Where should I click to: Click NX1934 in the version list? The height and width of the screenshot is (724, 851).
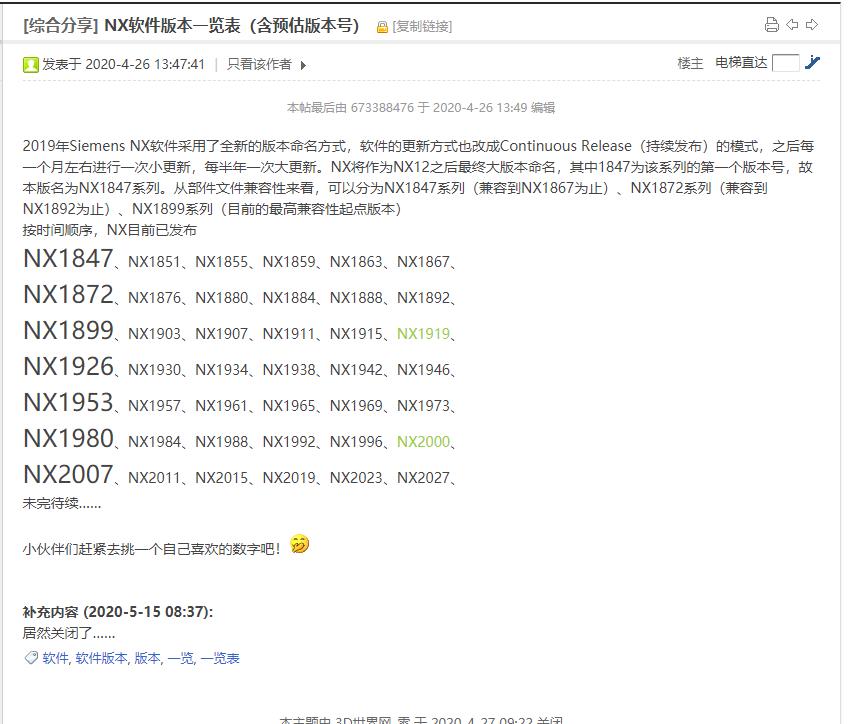[221, 370]
